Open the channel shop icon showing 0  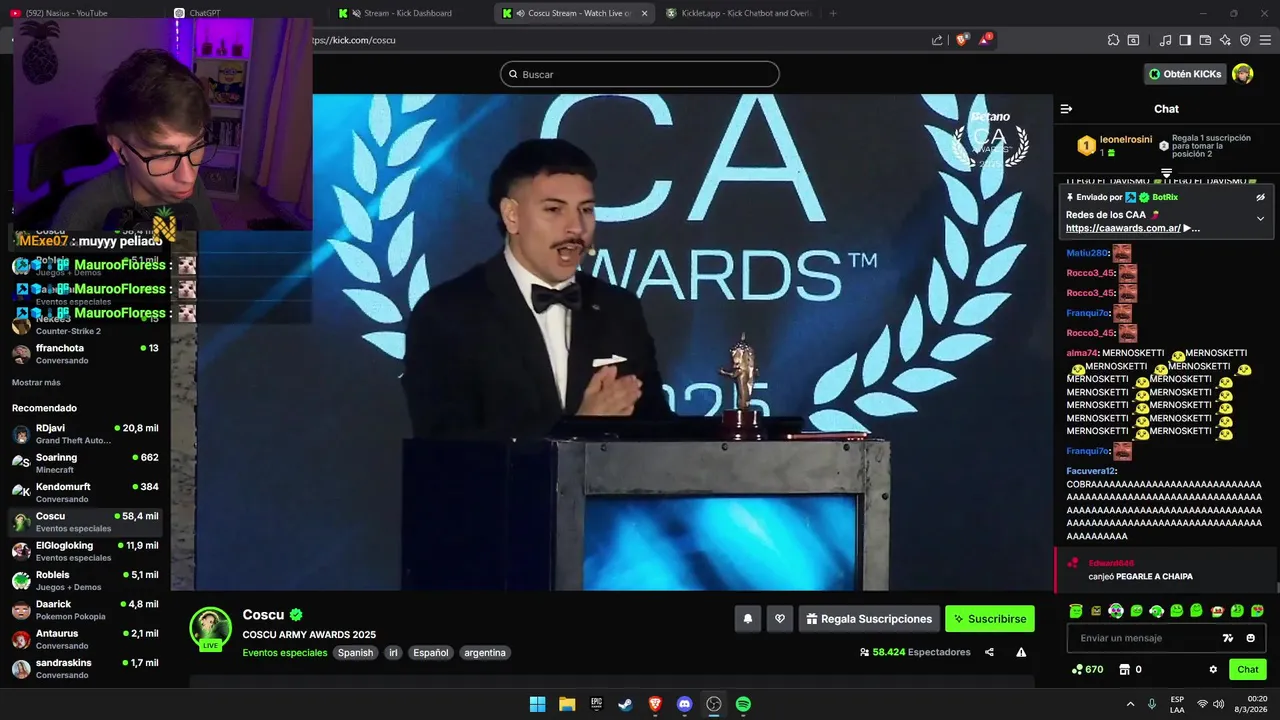(1130, 669)
